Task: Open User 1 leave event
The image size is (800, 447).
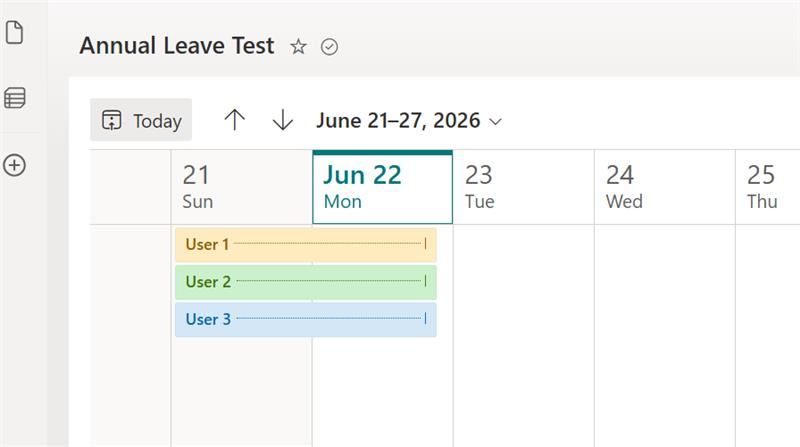Action: point(306,245)
